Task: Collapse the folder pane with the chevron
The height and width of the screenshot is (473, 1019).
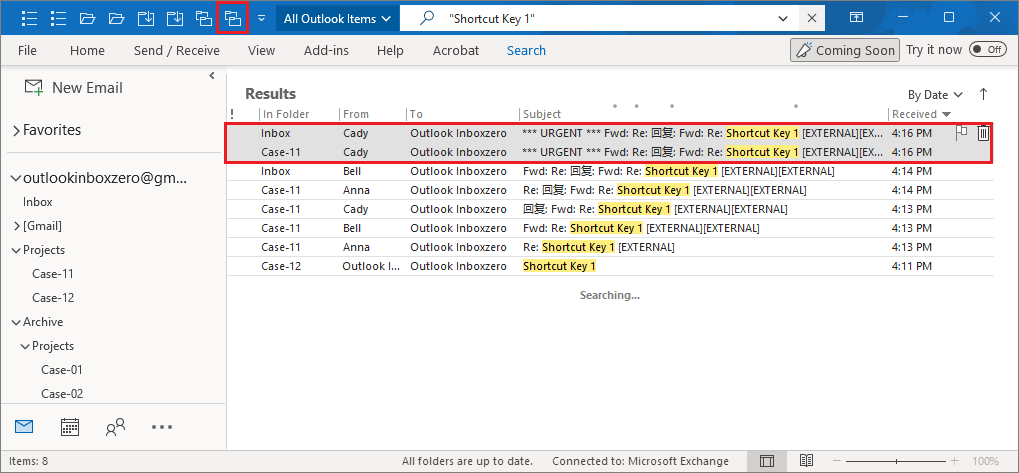Action: click(x=212, y=77)
